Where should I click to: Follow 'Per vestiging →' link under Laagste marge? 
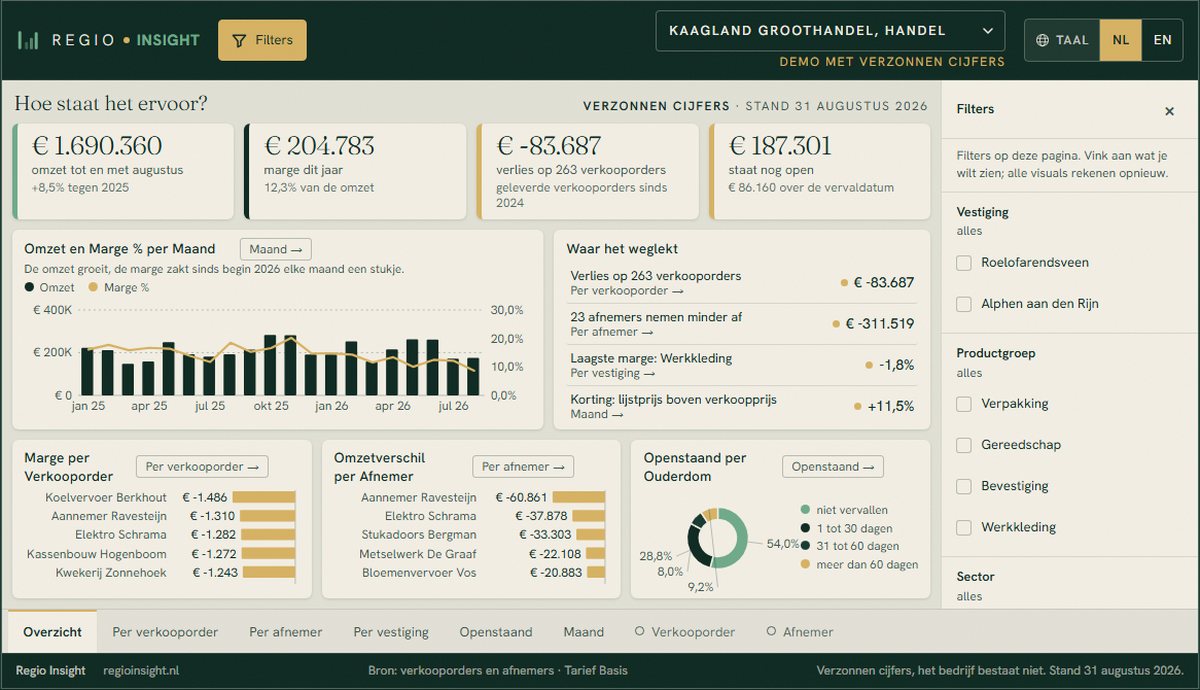pos(613,373)
